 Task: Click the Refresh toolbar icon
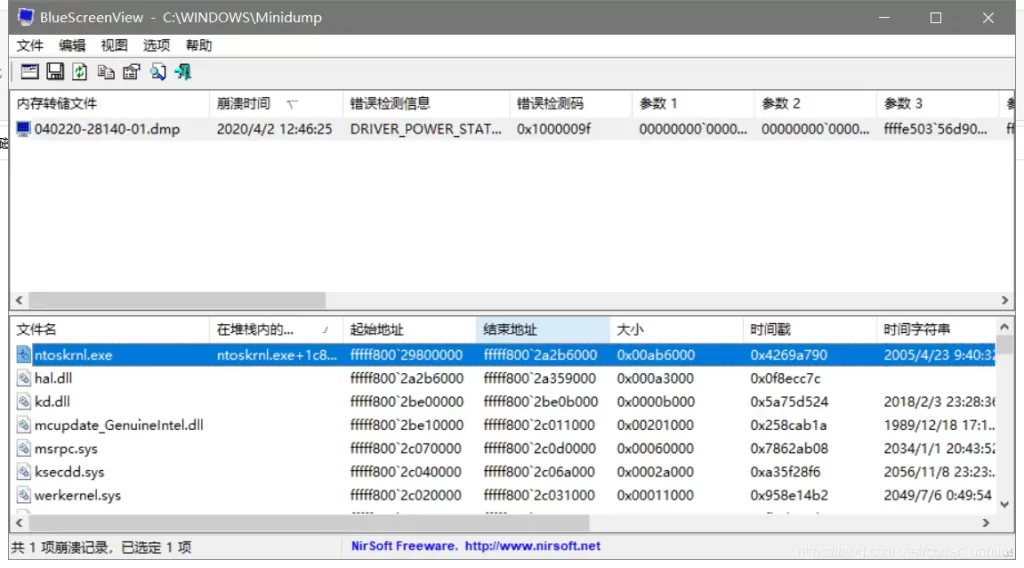80,72
